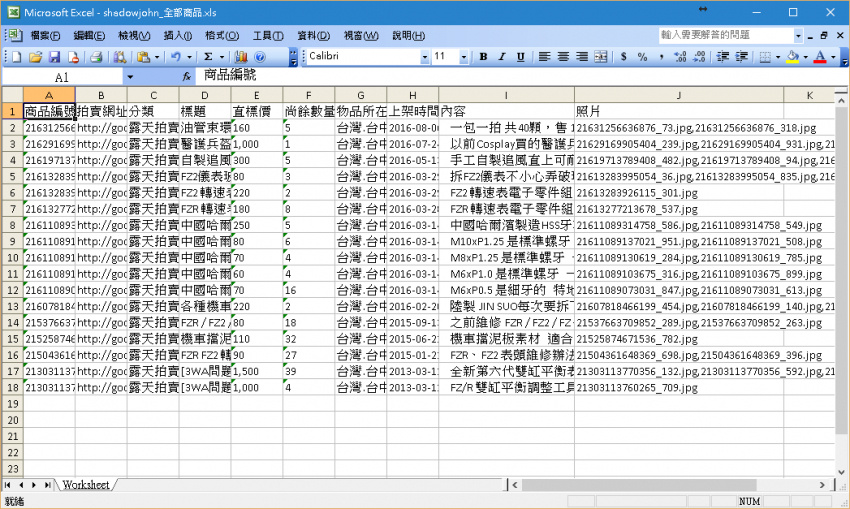This screenshot has width=850, height=509.
Task: Expand the Name Box dropdown arrow
Action: [130, 77]
